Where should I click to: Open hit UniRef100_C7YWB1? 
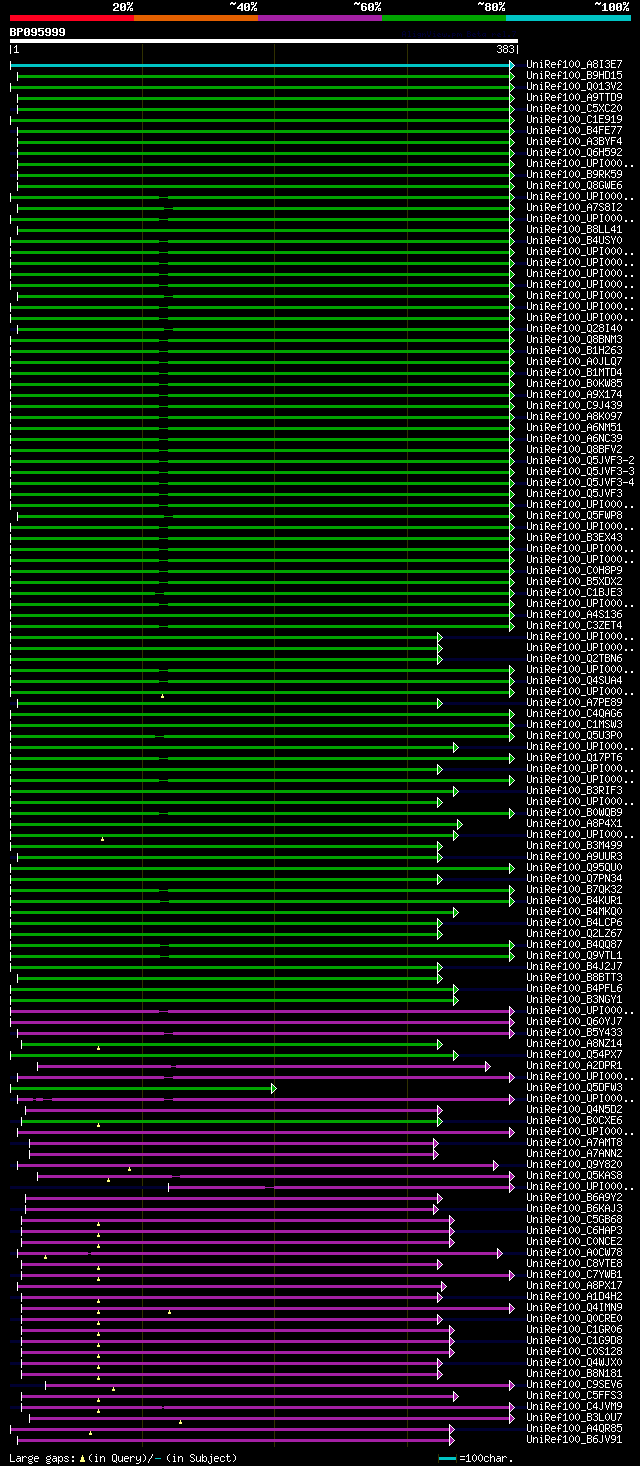(x=574, y=1274)
